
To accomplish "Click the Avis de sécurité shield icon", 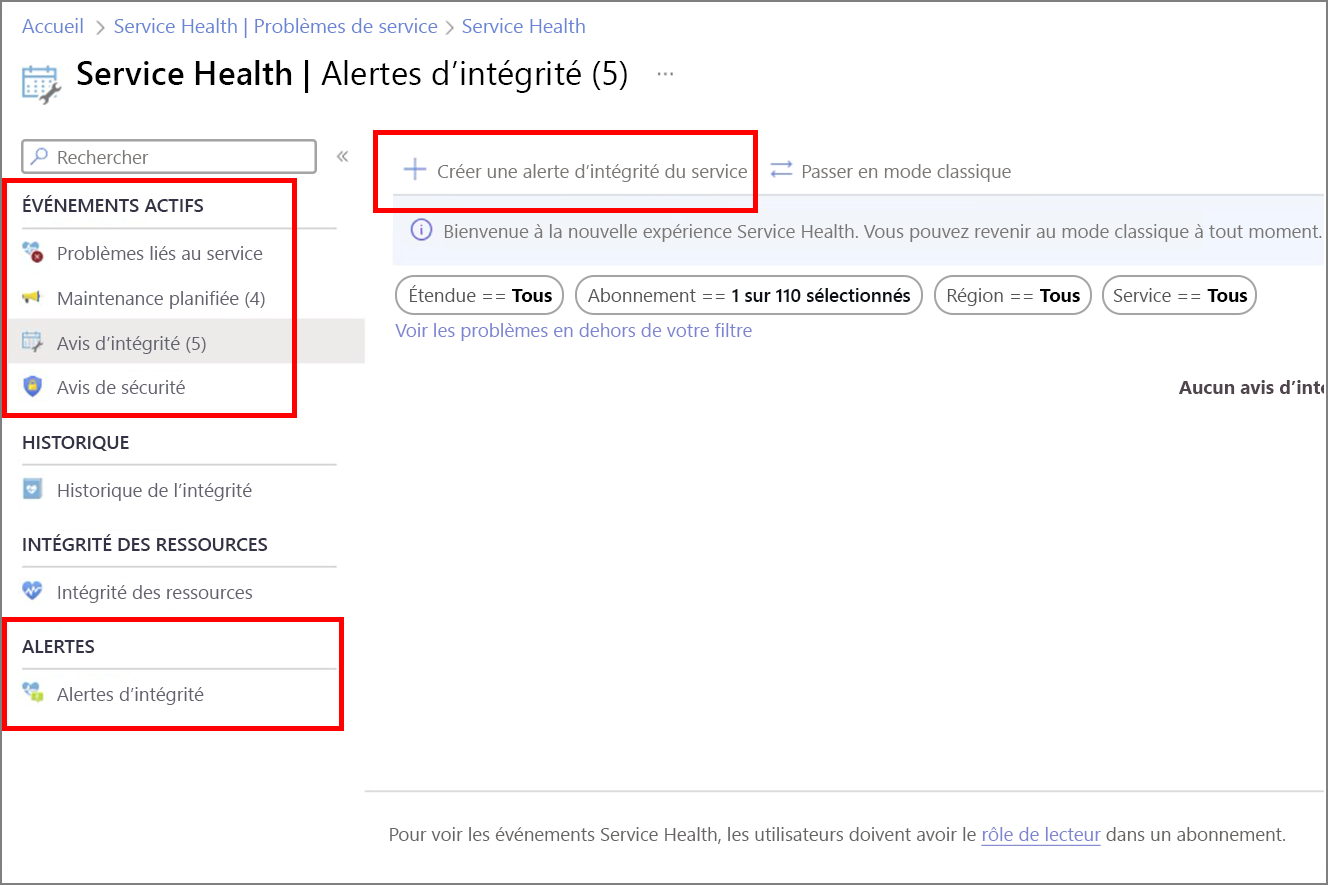I will click(33, 387).
